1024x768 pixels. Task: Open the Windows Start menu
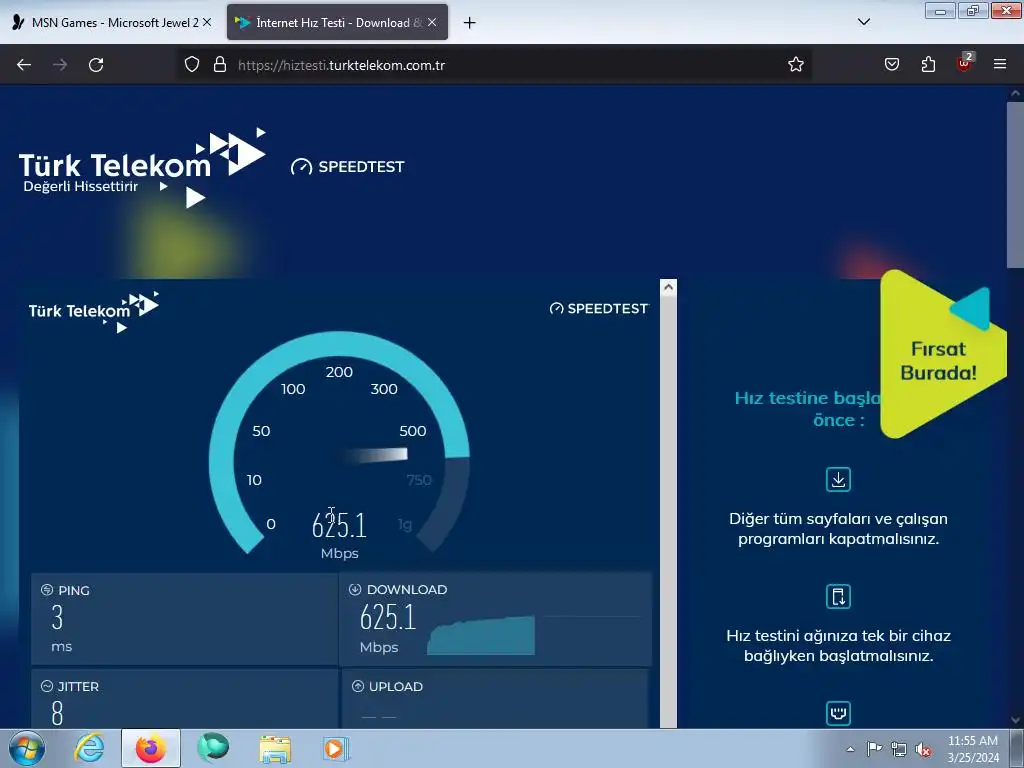coord(26,748)
